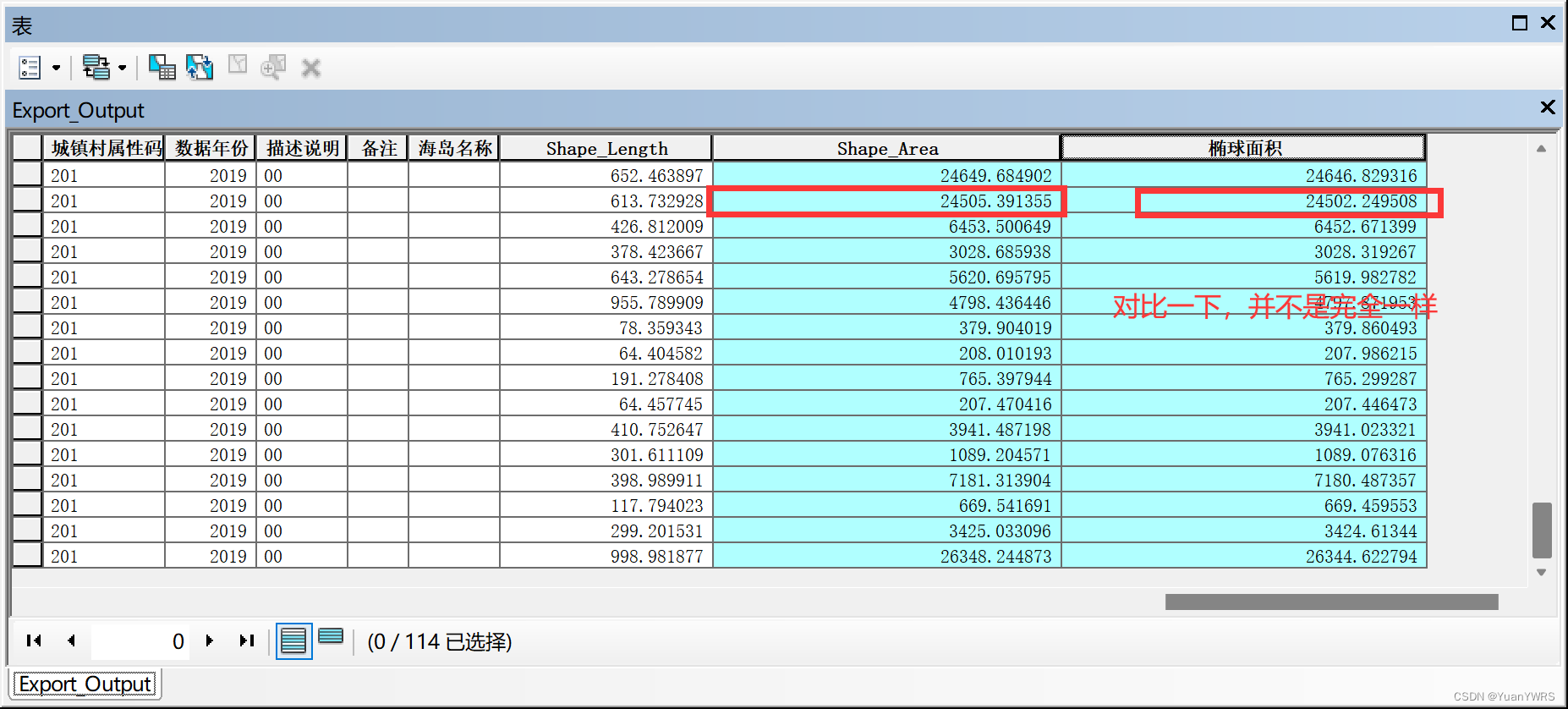Click the Shape_Area cell 26348.244873
1568x709 pixels.
887,556
